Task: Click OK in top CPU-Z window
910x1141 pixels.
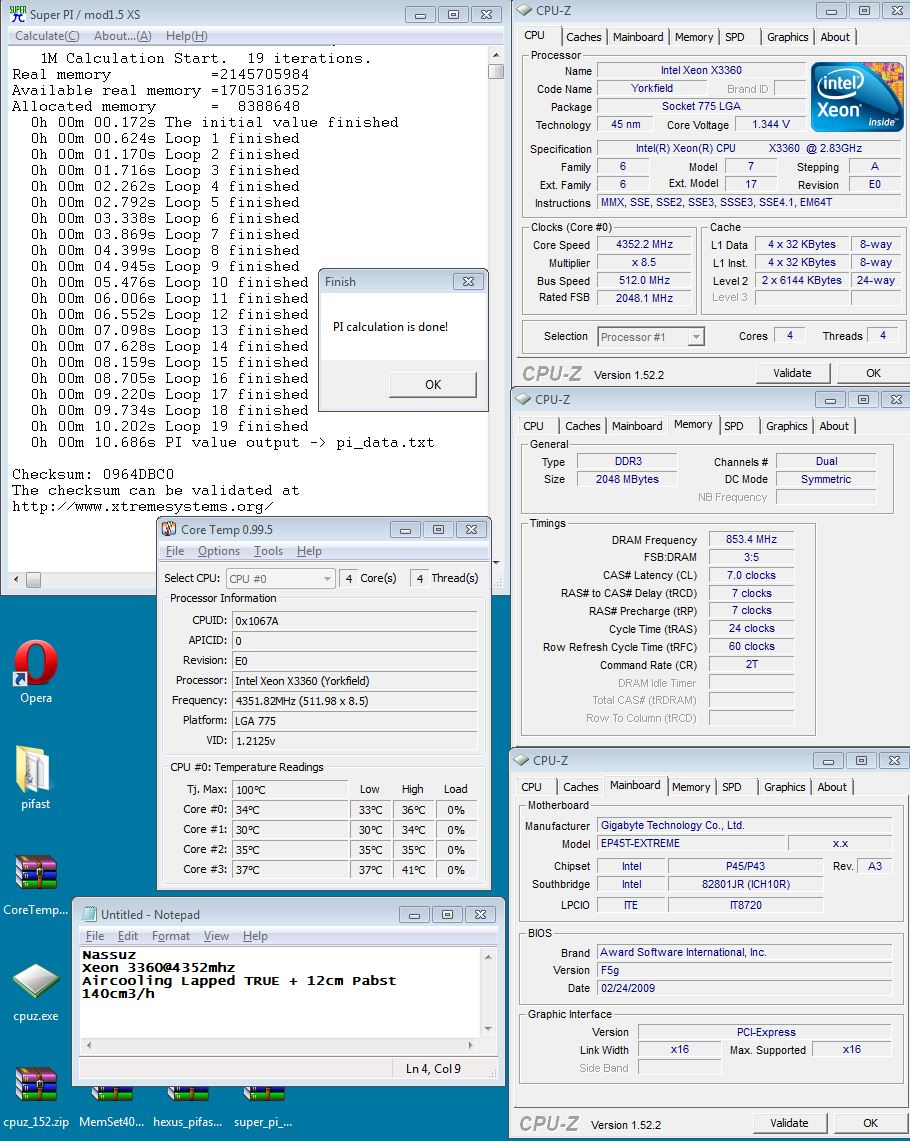Action: (873, 373)
